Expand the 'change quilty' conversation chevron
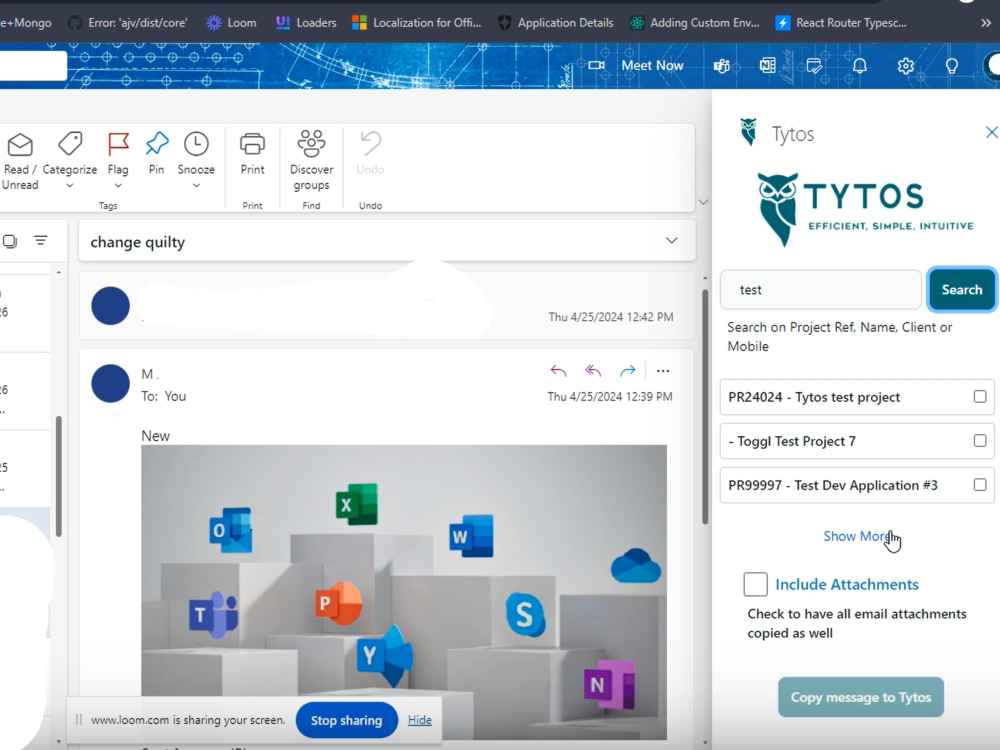This screenshot has height=750, width=1000. point(672,240)
